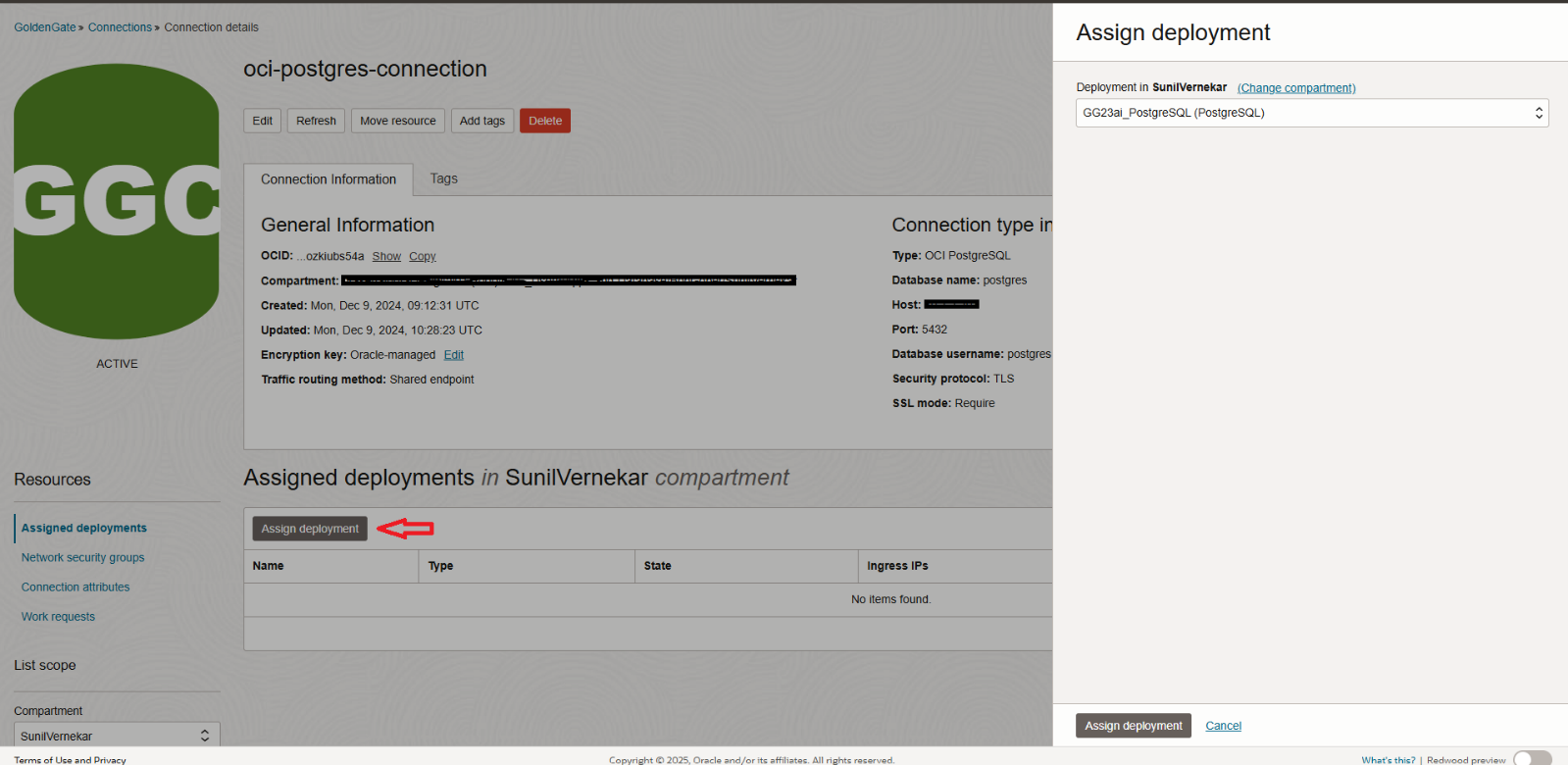
Task: Confirm with the panel's Assign deployment button
Action: tap(1133, 726)
